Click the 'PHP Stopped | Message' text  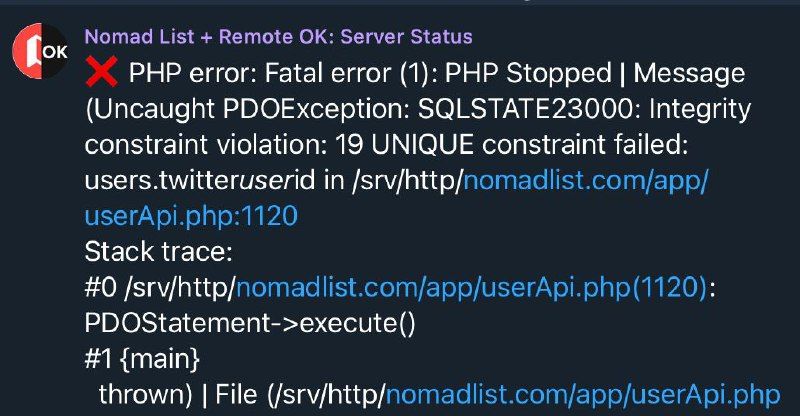[x=595, y=74]
